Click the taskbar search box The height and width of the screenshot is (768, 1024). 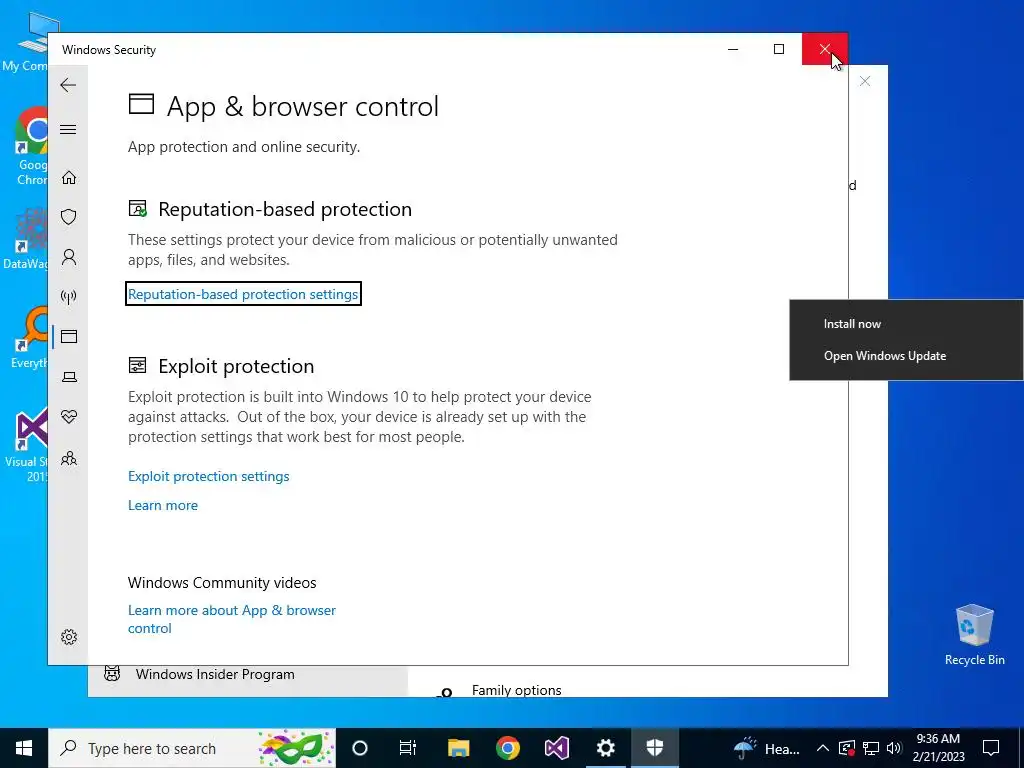coord(192,748)
